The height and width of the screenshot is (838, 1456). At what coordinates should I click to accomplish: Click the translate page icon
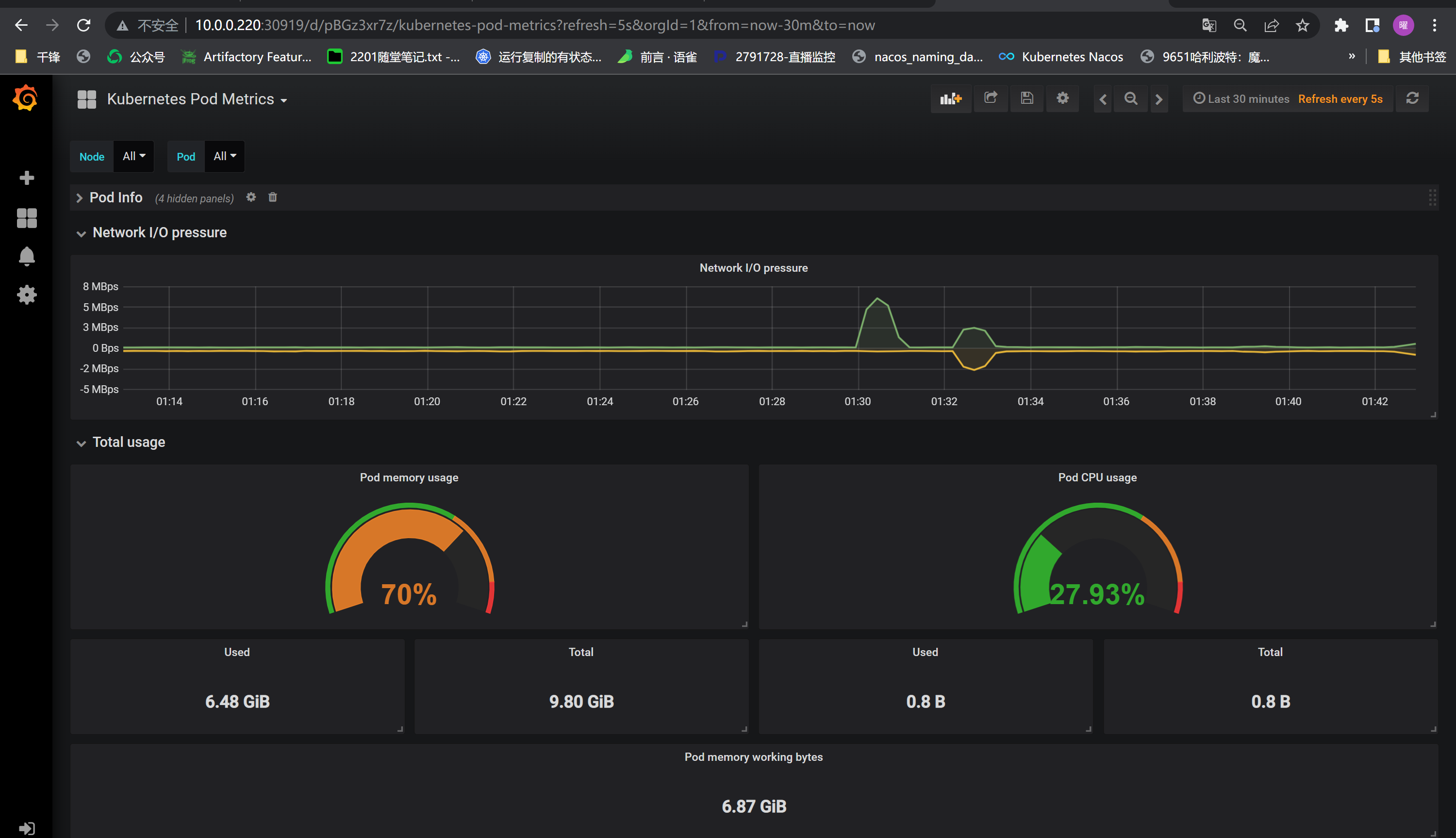pos(1209,25)
